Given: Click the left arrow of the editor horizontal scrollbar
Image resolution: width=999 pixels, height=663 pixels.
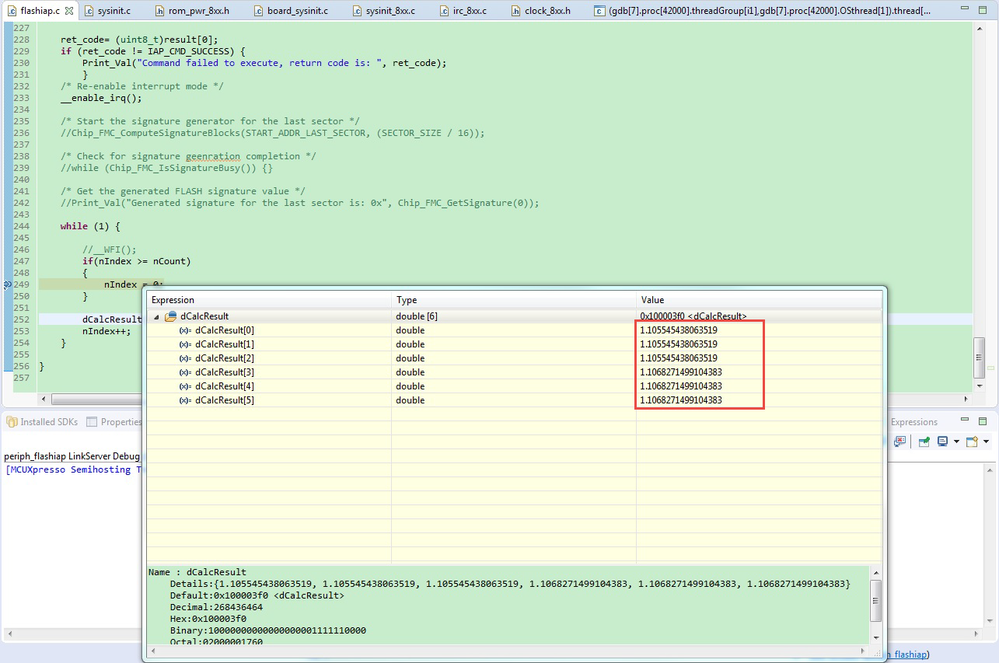Looking at the screenshot, I should coord(43,399).
